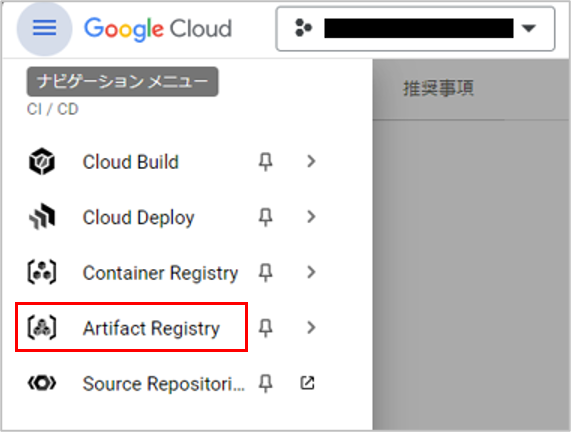Viewport: 571px width, 432px height.
Task: Click the project selector dots icon
Action: point(303,28)
